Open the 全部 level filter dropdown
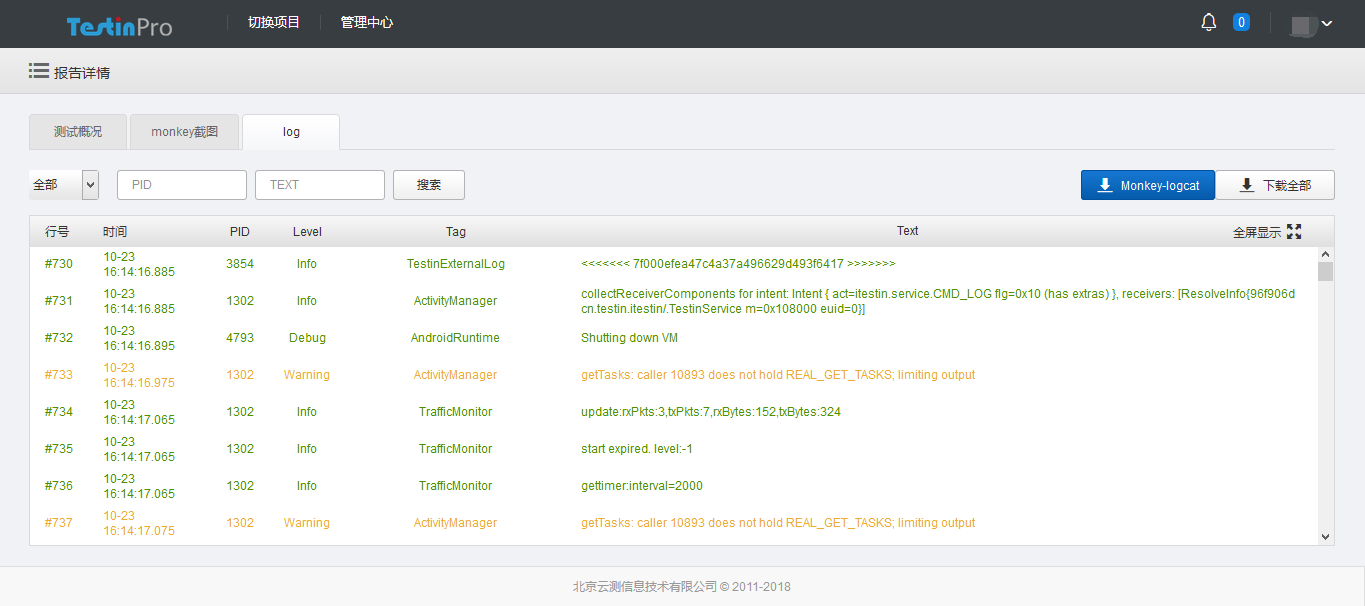Screen dimensions: 1365x606 coord(64,185)
